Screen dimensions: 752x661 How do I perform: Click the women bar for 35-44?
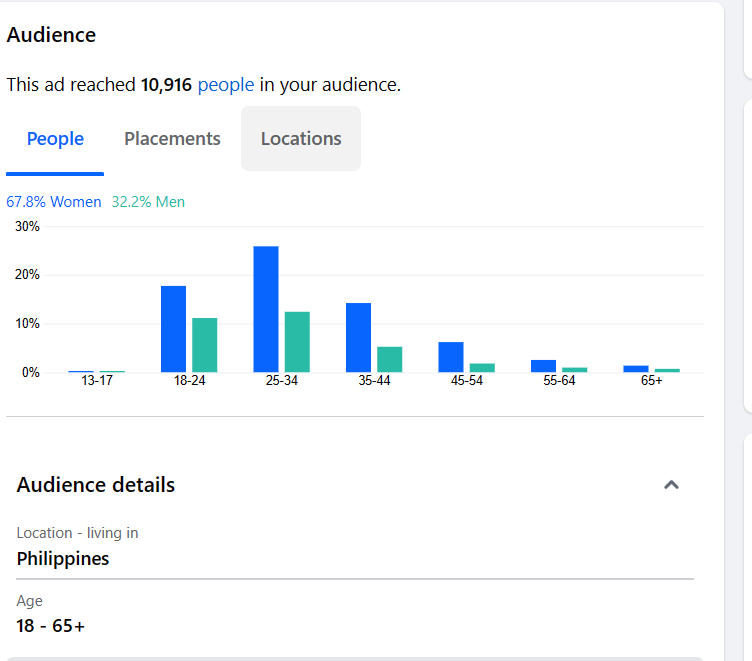point(358,337)
